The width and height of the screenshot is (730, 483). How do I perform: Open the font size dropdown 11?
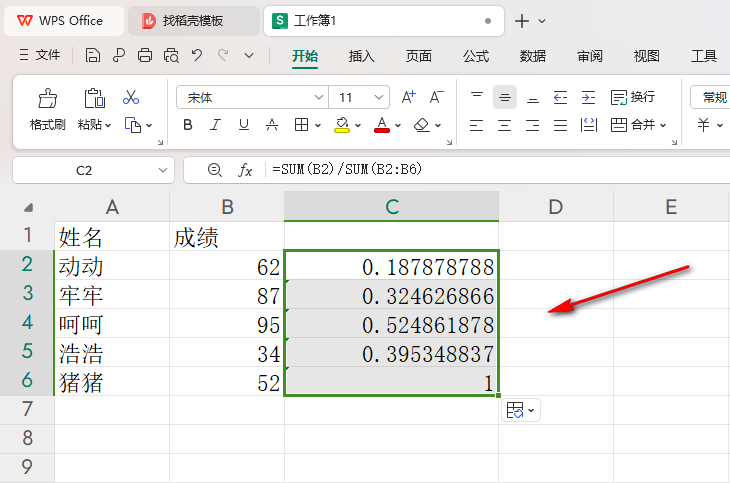379,97
